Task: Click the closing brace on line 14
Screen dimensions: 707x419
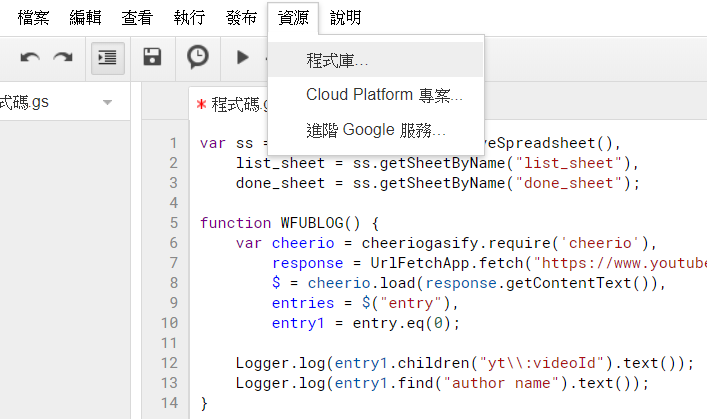Action: (x=204, y=403)
